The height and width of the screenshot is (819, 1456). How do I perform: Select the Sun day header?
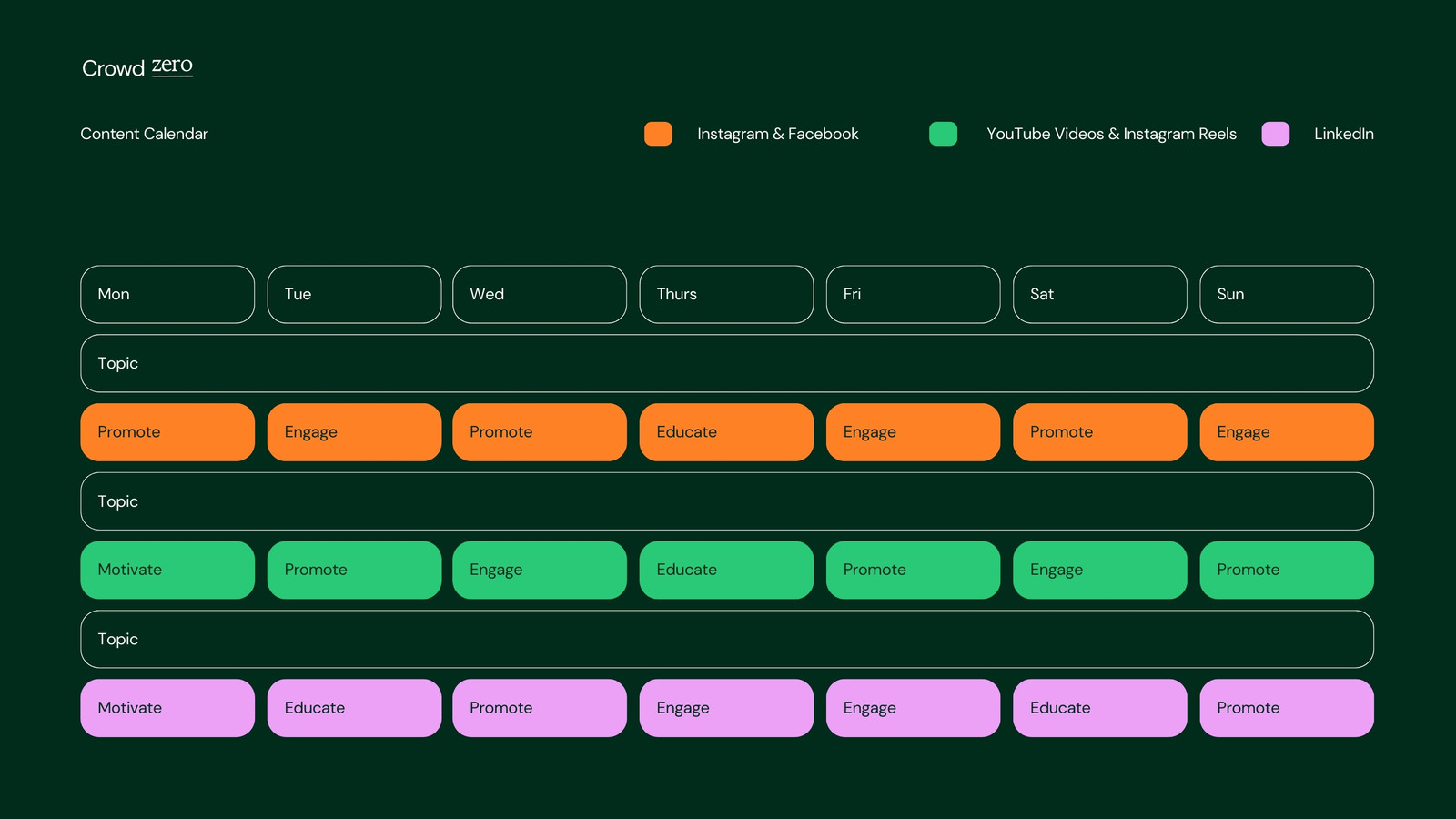[1287, 294]
